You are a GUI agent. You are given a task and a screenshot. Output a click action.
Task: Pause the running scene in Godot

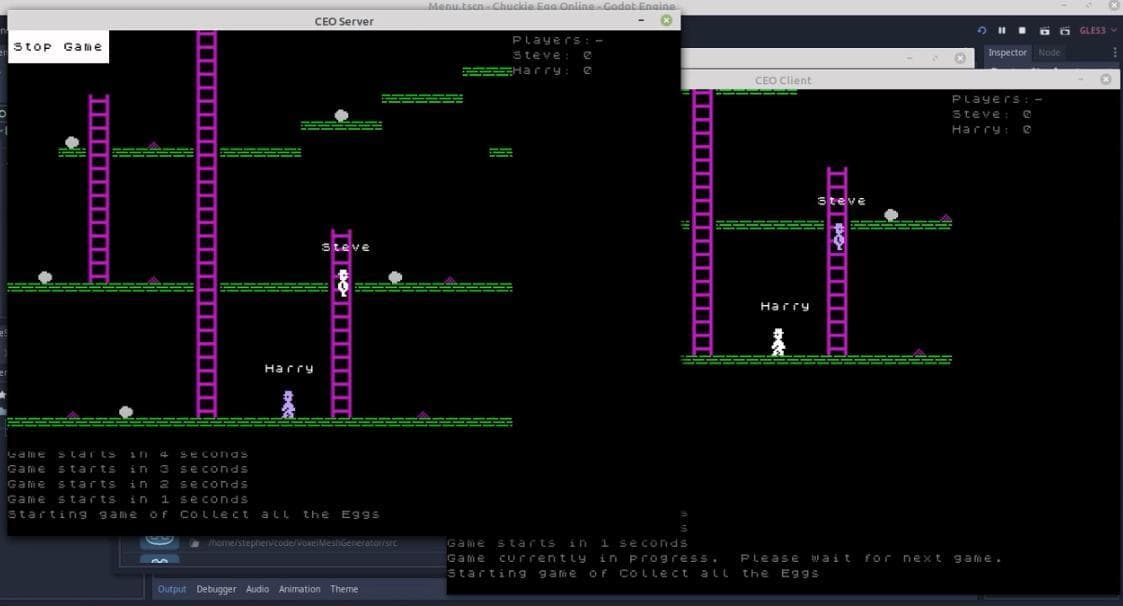coord(1001,31)
